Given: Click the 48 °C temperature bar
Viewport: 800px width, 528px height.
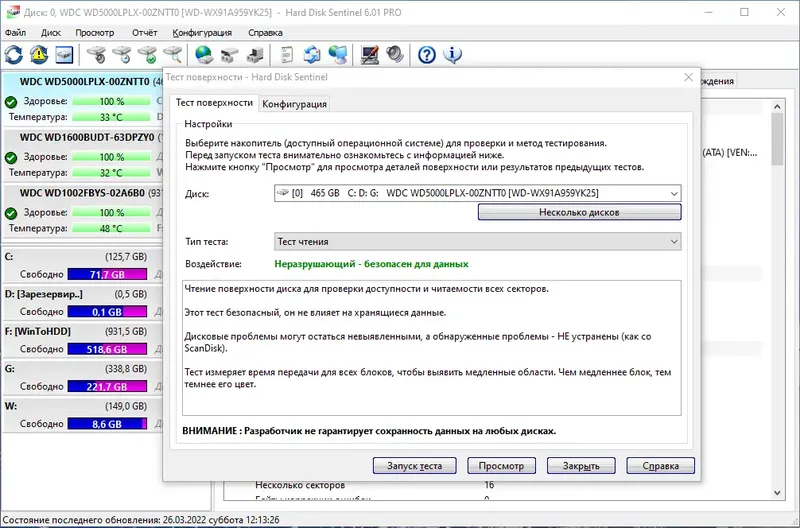Looking at the screenshot, I should tap(111, 229).
